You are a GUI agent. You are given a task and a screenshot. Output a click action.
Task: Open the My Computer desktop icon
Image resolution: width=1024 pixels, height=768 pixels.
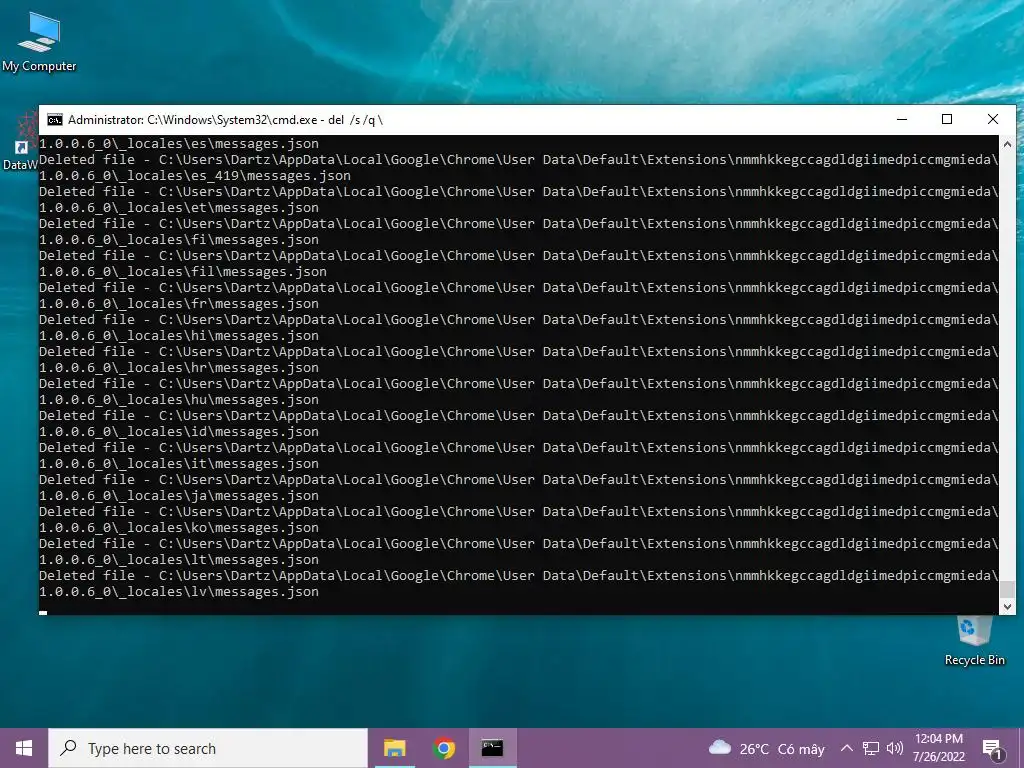(39, 41)
